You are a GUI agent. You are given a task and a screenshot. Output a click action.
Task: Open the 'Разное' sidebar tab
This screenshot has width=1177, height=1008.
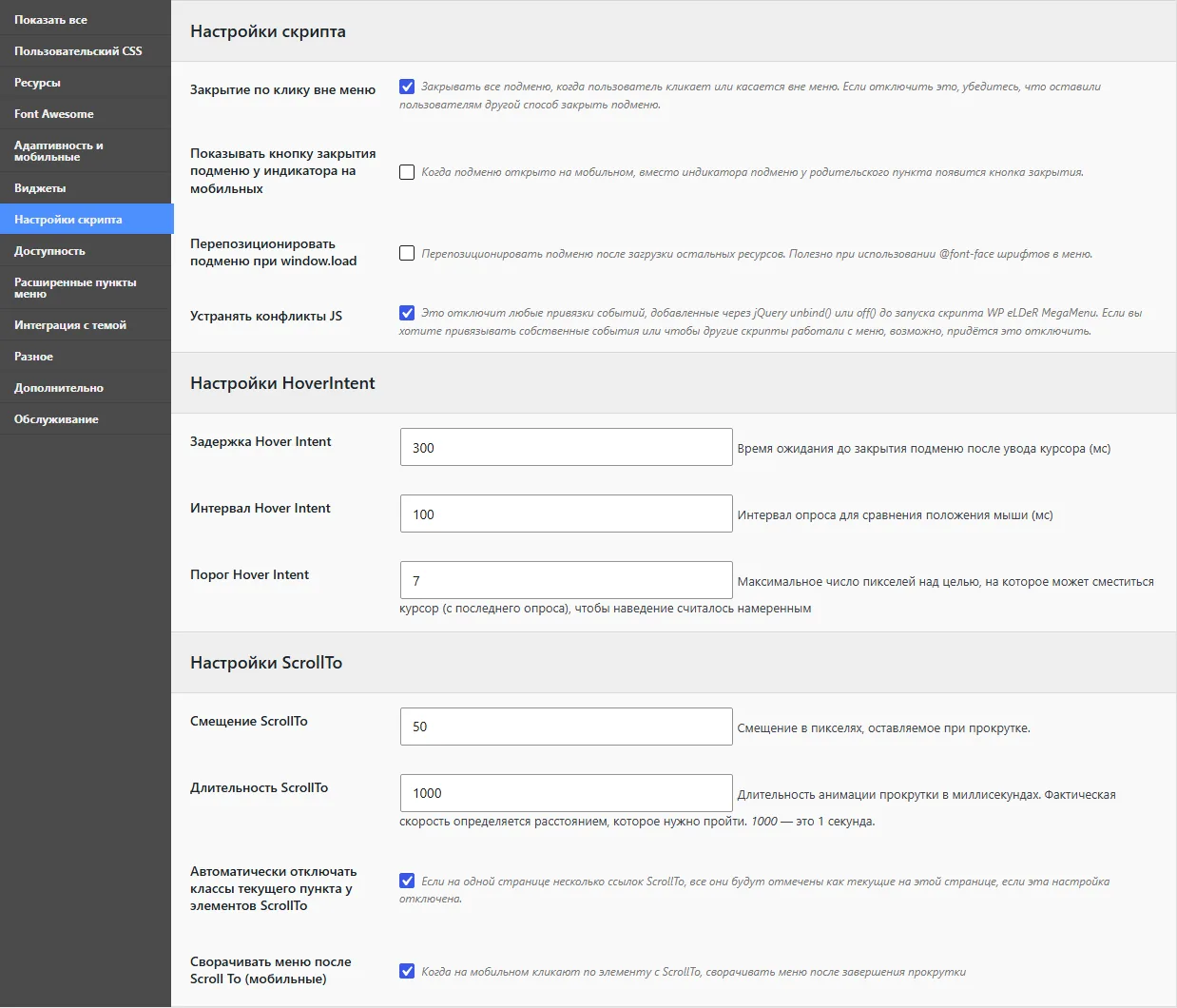[86, 357]
